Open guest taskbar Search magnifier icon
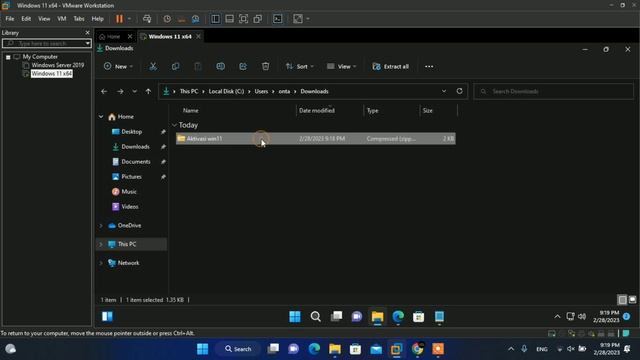The height and width of the screenshot is (360, 640). [x=316, y=316]
